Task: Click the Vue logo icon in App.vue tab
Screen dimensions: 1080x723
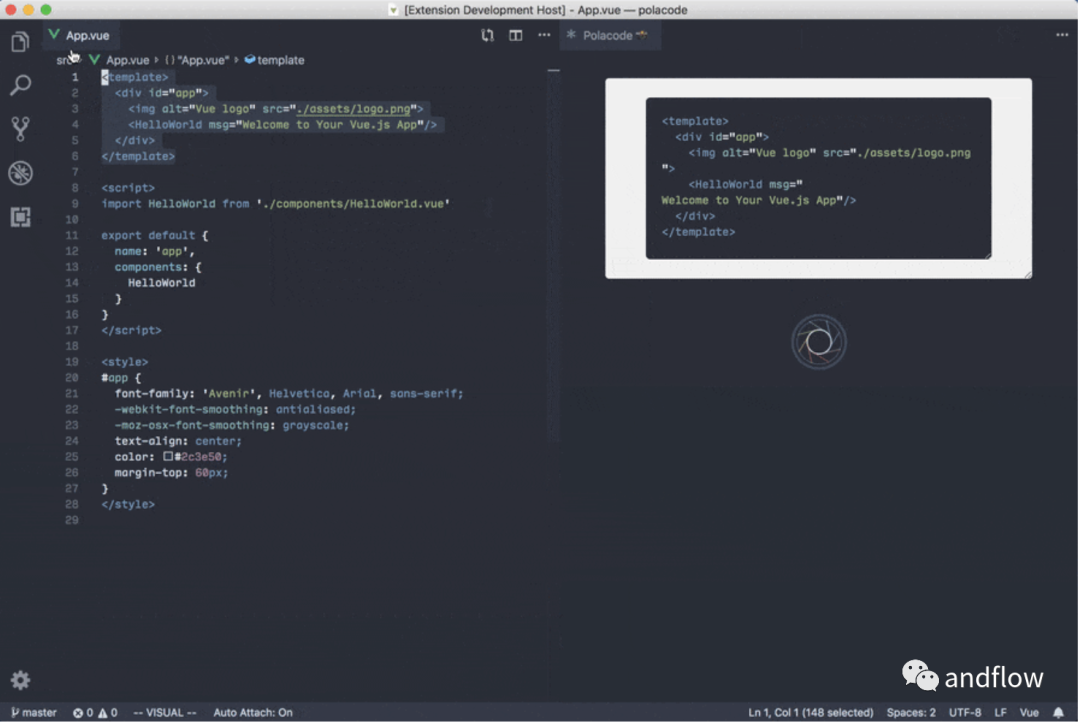Action: [x=54, y=35]
